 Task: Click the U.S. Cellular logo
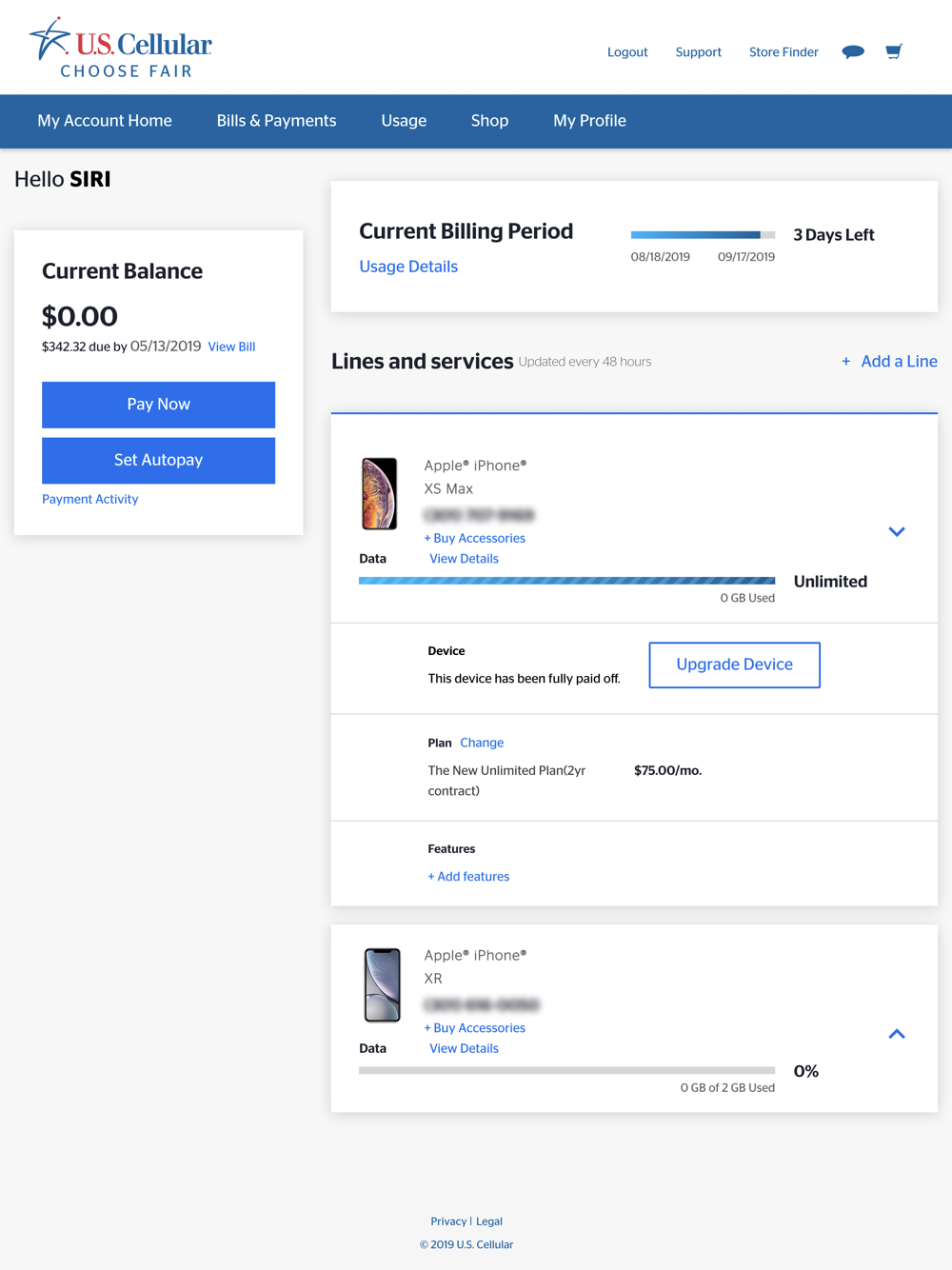[121, 48]
